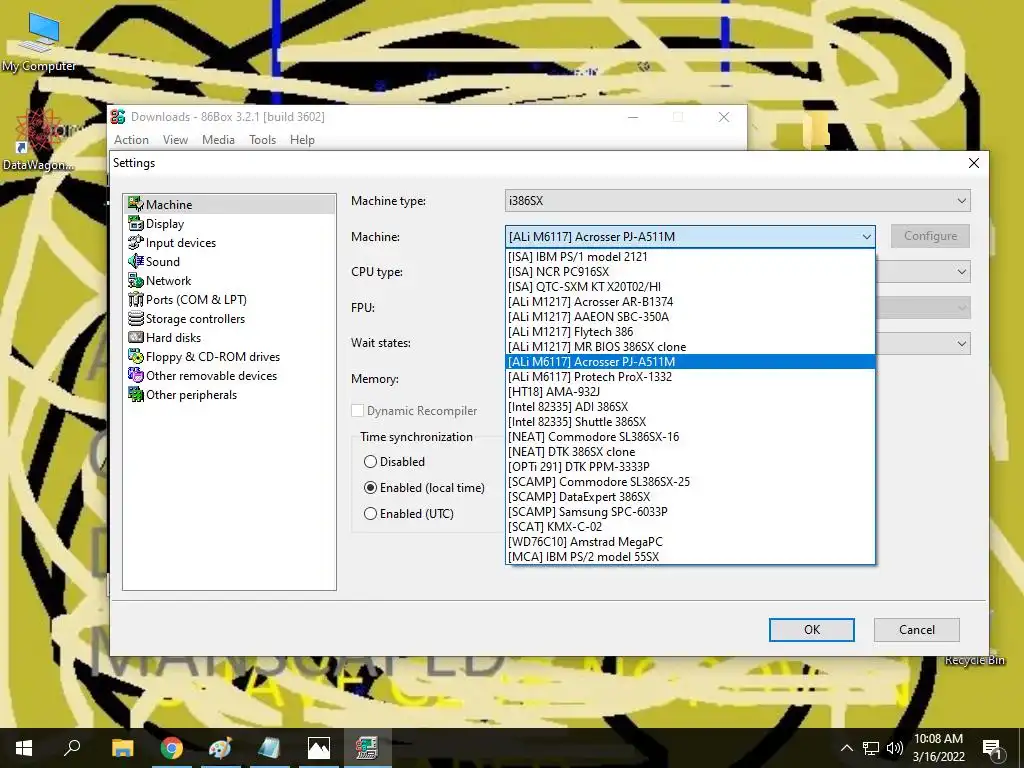Open the Windows Start menu
This screenshot has height=768, width=1024.
24,748
